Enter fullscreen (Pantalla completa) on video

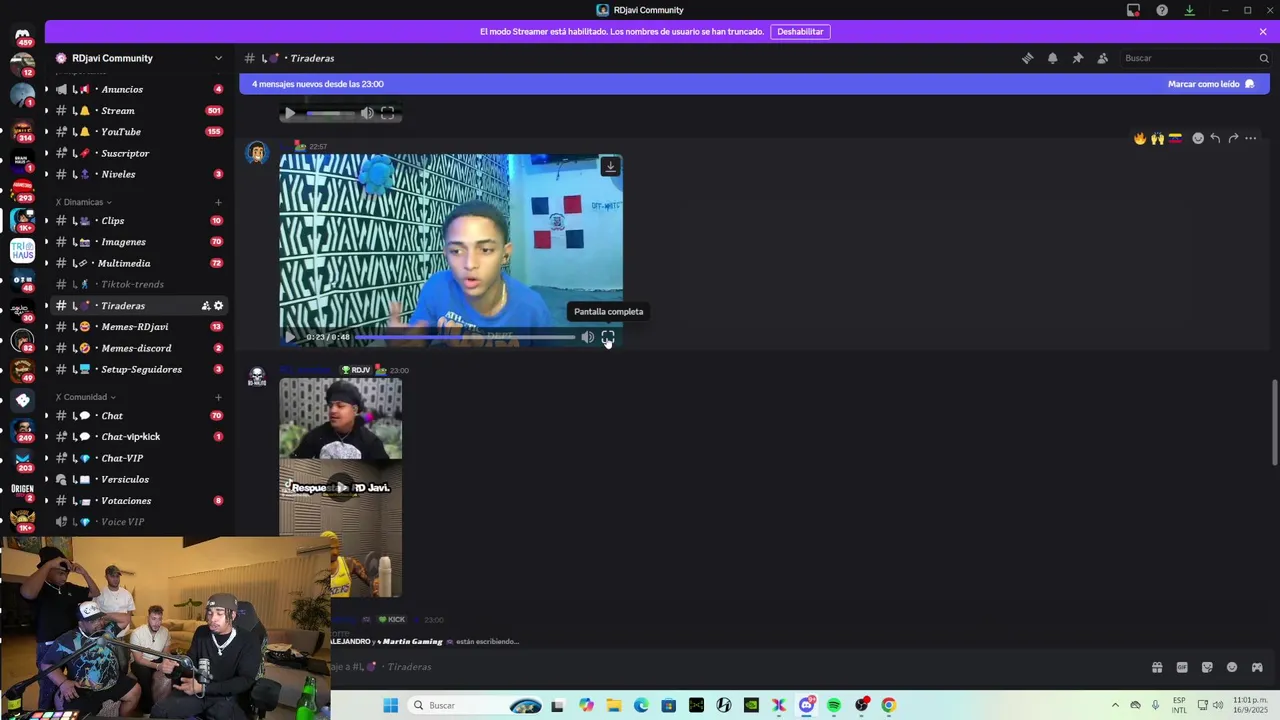[x=607, y=337]
